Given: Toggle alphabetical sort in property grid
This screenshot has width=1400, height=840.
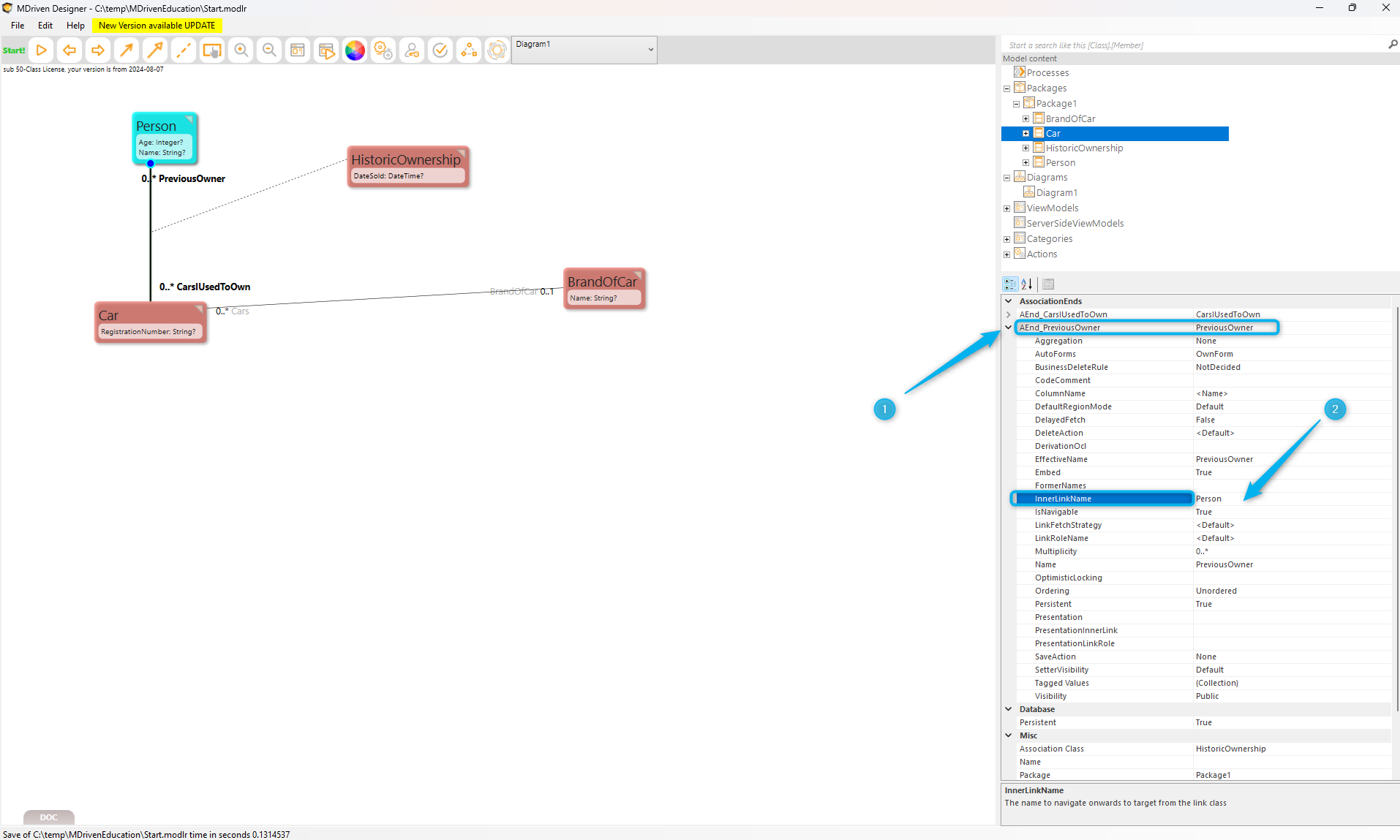Looking at the screenshot, I should click(1027, 284).
